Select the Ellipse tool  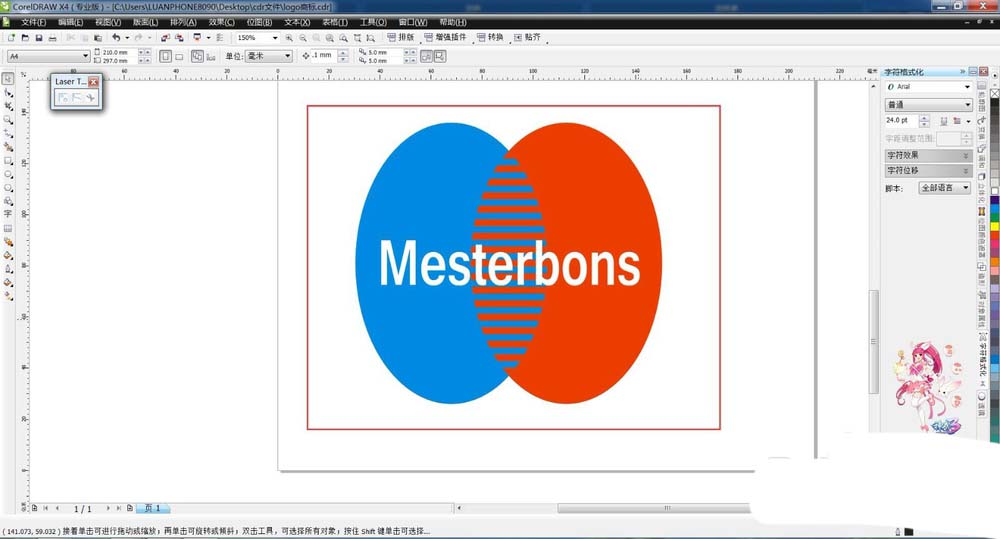pos(8,174)
